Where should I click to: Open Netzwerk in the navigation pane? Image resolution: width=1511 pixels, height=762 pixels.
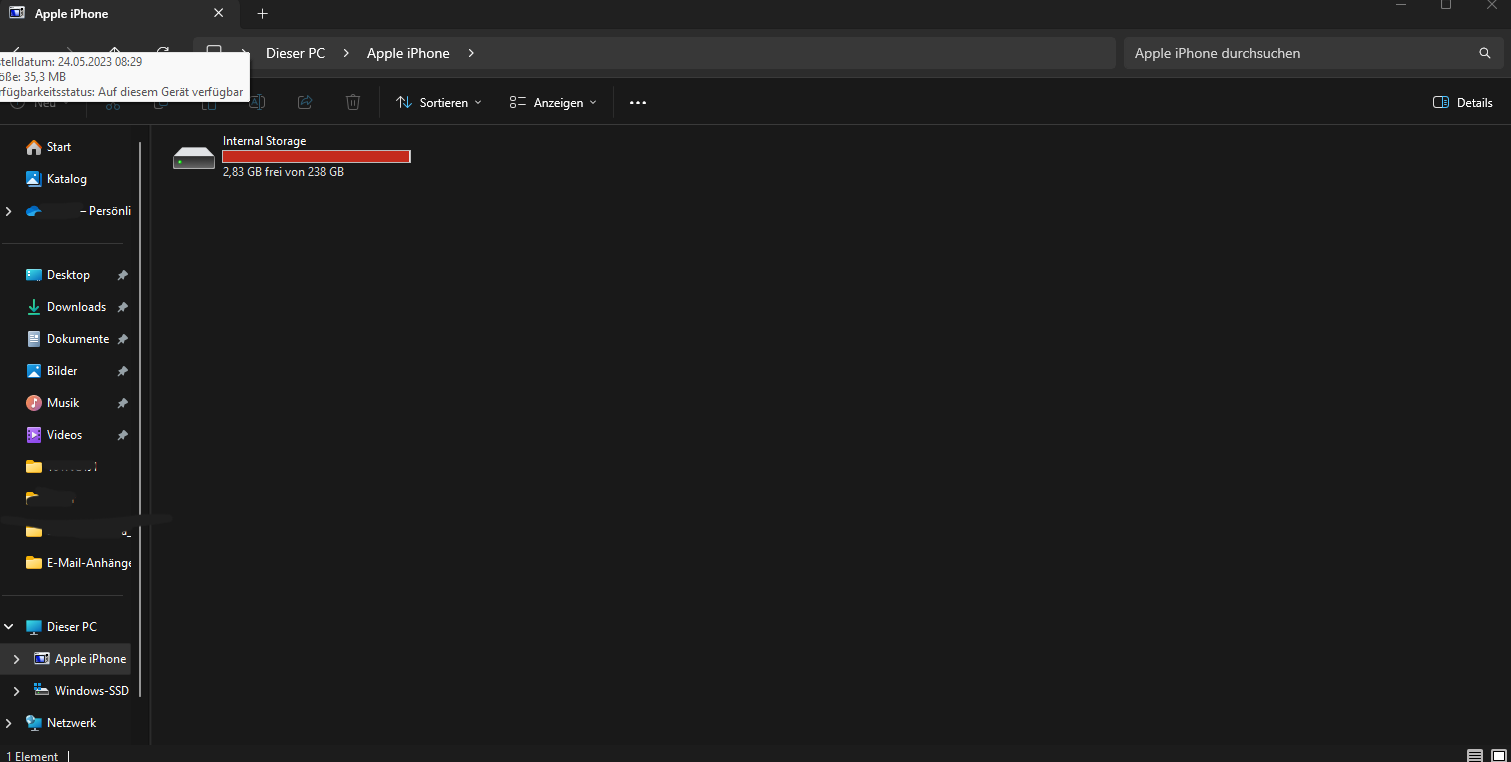pyautogui.click(x=71, y=723)
